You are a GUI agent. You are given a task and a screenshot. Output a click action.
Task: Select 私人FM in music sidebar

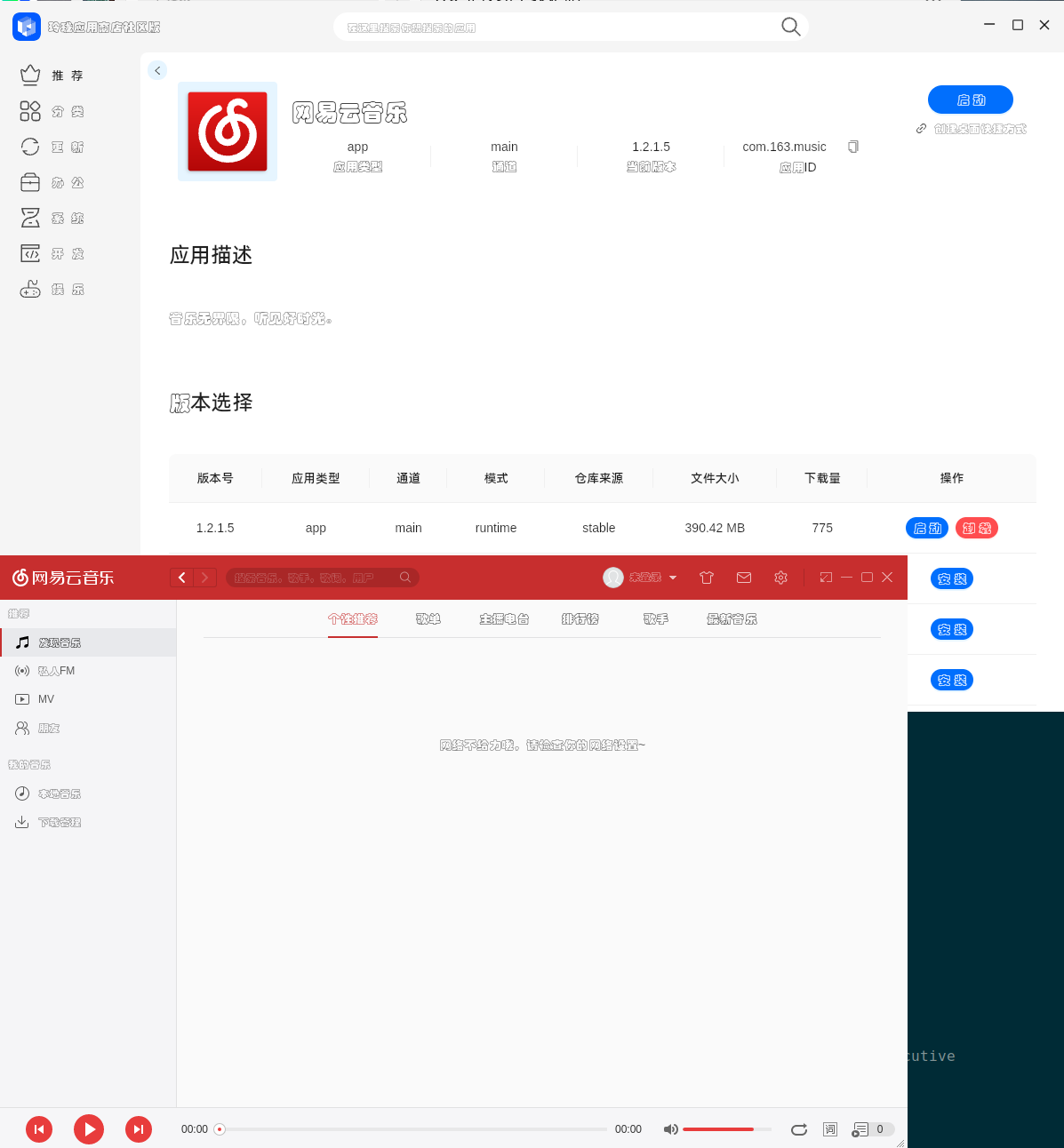[88, 671]
